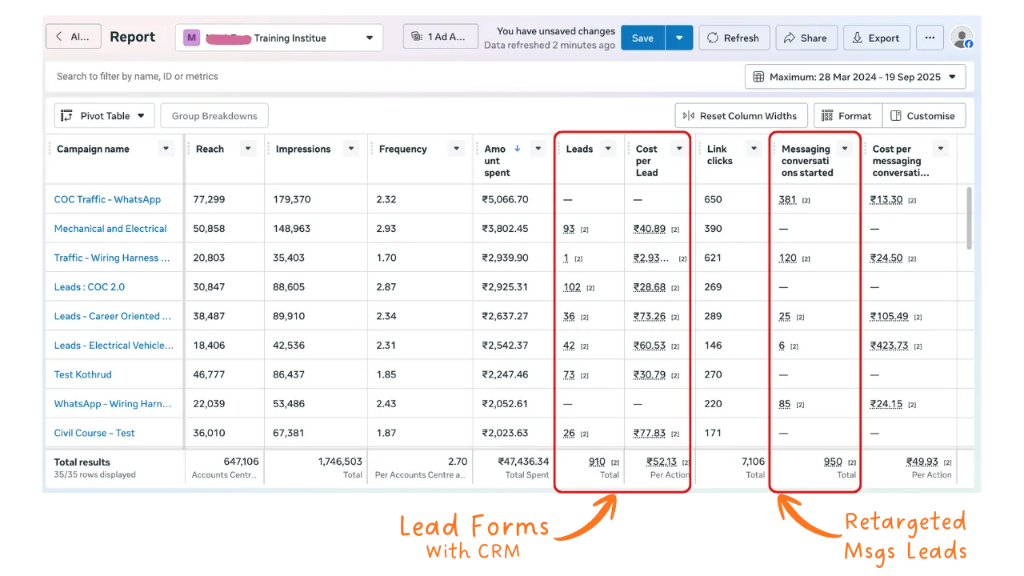The image size is (1024, 576).
Task: Toggle the Amount spent sort arrow
Action: pyautogui.click(x=517, y=149)
